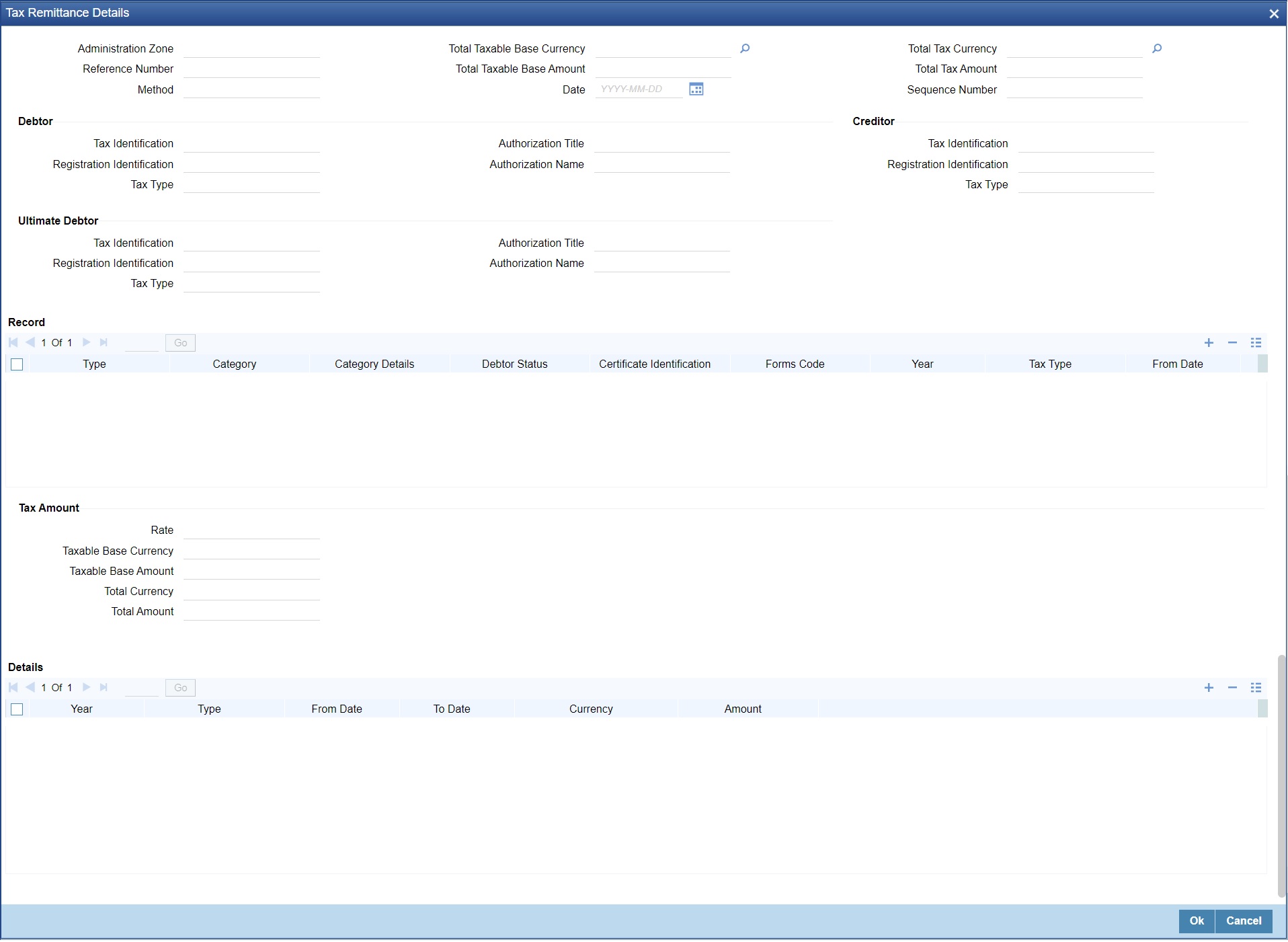Click the Total Taxable Base Amount field
The image size is (1288, 942).
[x=663, y=69]
